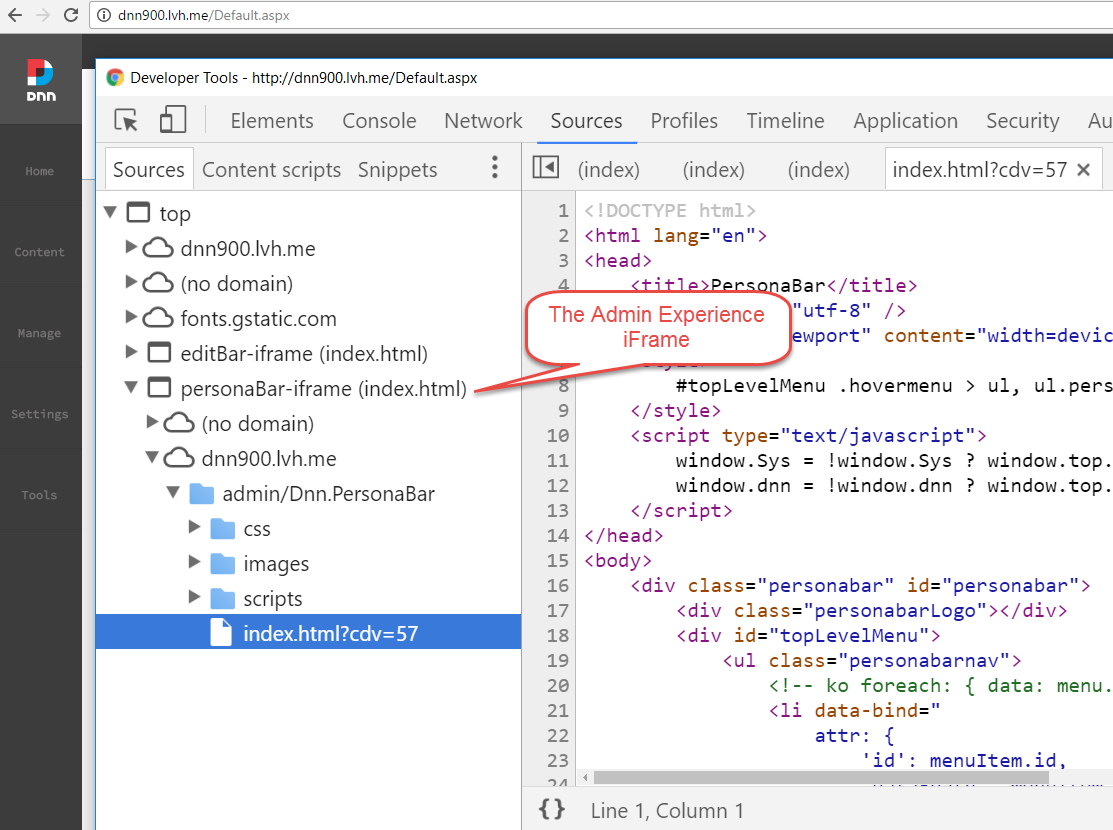This screenshot has height=830, width=1113.
Task: Open the Sources panel more options menu
Action: [495, 168]
